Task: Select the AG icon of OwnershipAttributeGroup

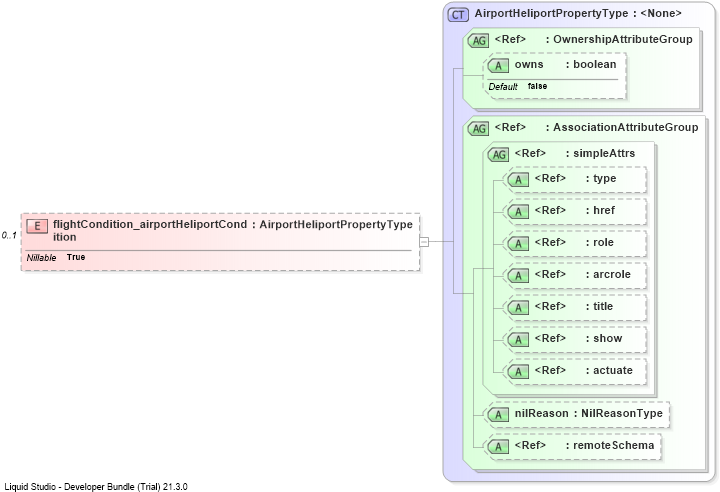Action: pyautogui.click(x=478, y=40)
